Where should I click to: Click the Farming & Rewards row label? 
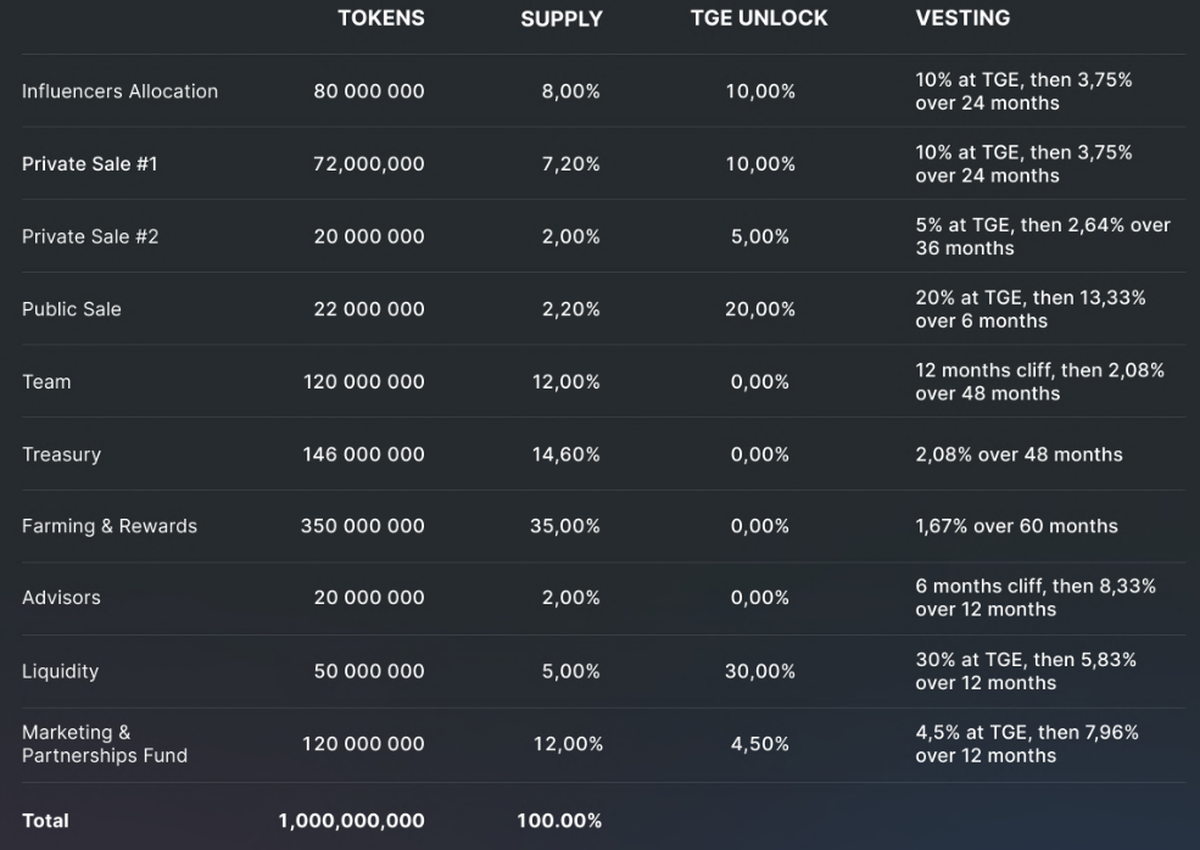coord(110,526)
